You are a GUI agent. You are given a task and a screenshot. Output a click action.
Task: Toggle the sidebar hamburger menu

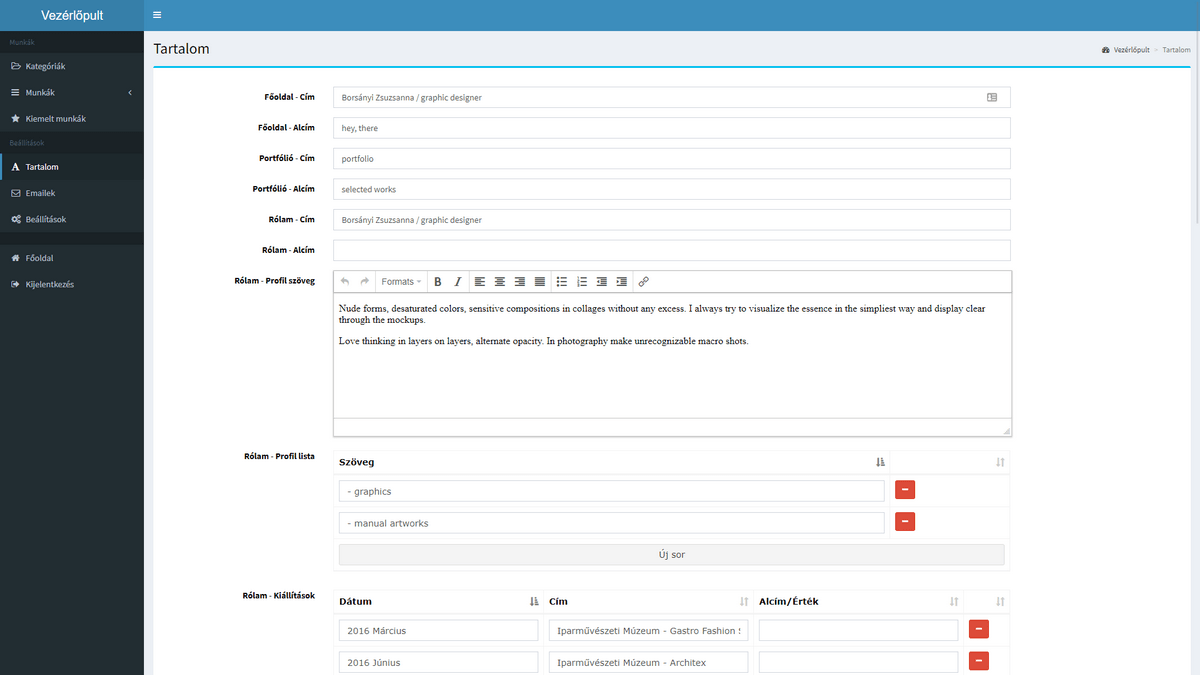pos(157,15)
